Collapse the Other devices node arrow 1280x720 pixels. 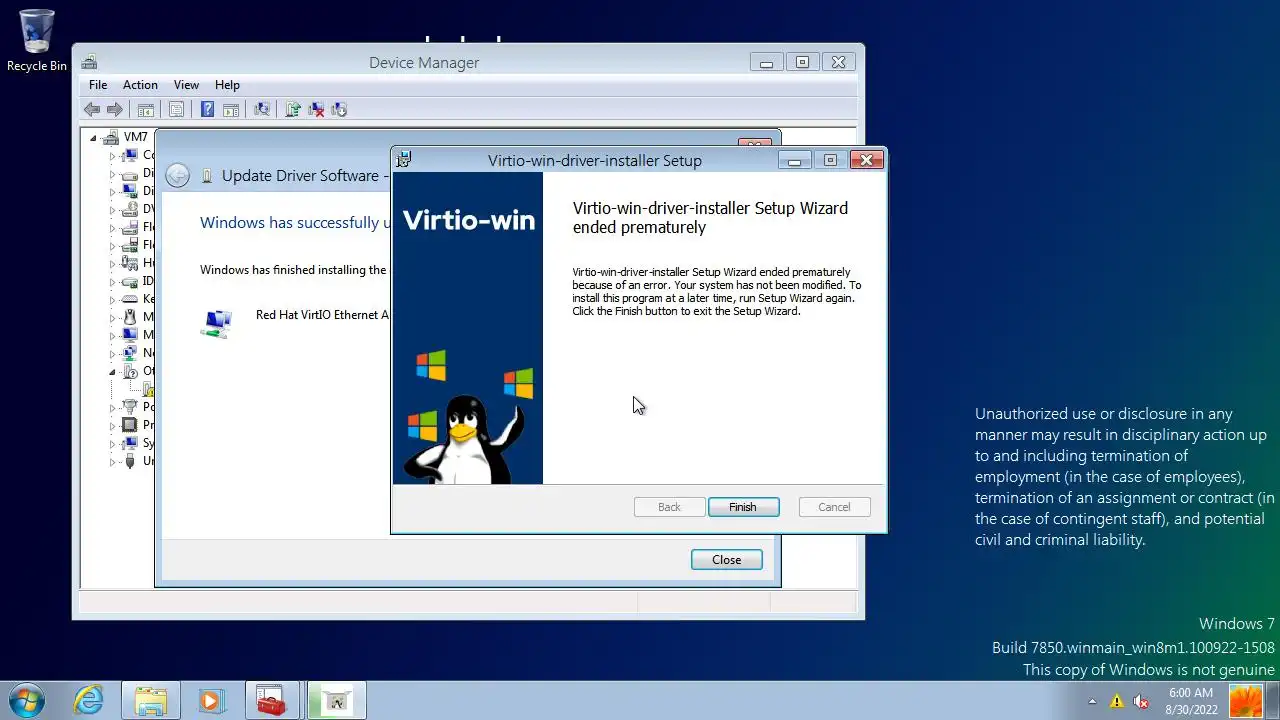[x=112, y=371]
